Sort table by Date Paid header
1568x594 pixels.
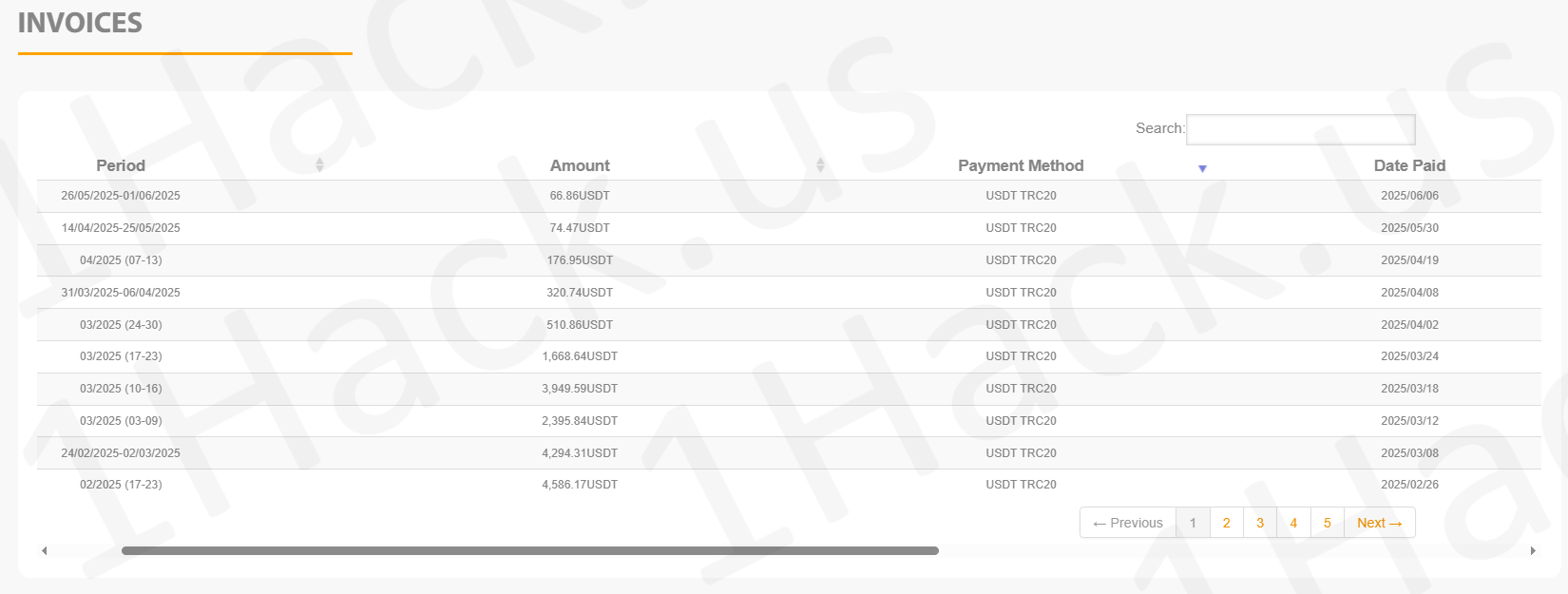[x=1409, y=165]
